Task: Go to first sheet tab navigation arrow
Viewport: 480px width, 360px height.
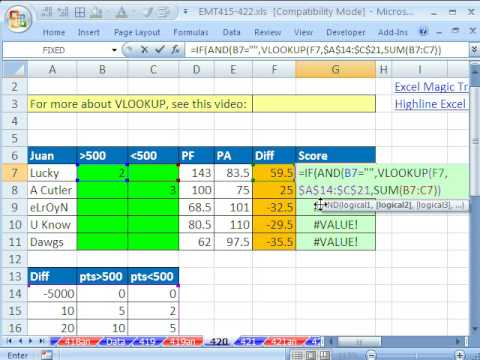Action: [x=9, y=341]
